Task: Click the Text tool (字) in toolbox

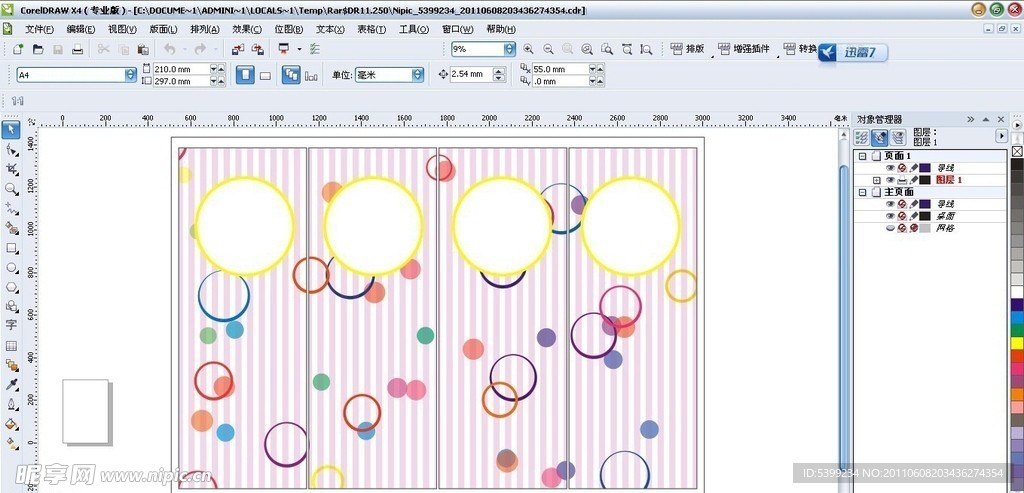Action: point(11,325)
